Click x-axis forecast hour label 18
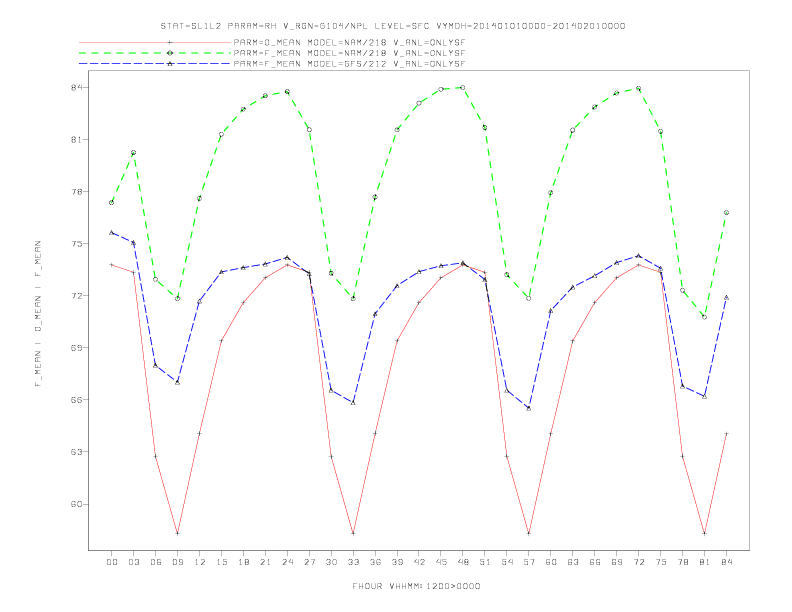 pos(243,562)
